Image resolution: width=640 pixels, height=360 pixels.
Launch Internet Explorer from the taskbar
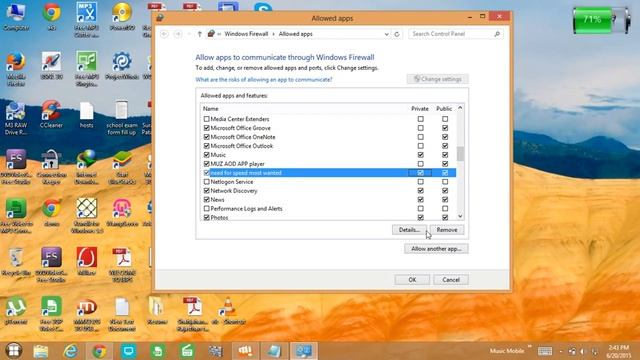(x=70, y=351)
